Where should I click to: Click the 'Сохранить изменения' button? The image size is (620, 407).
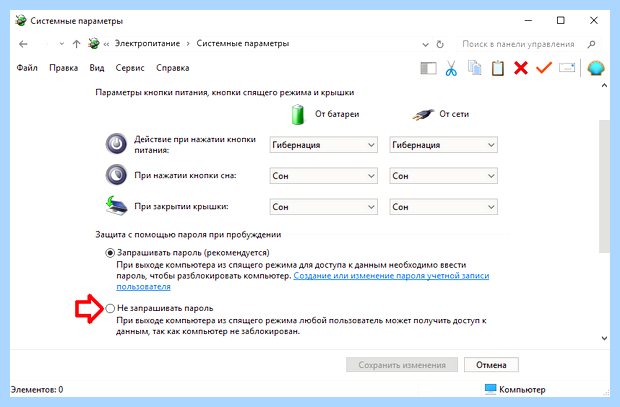pyautogui.click(x=402, y=365)
